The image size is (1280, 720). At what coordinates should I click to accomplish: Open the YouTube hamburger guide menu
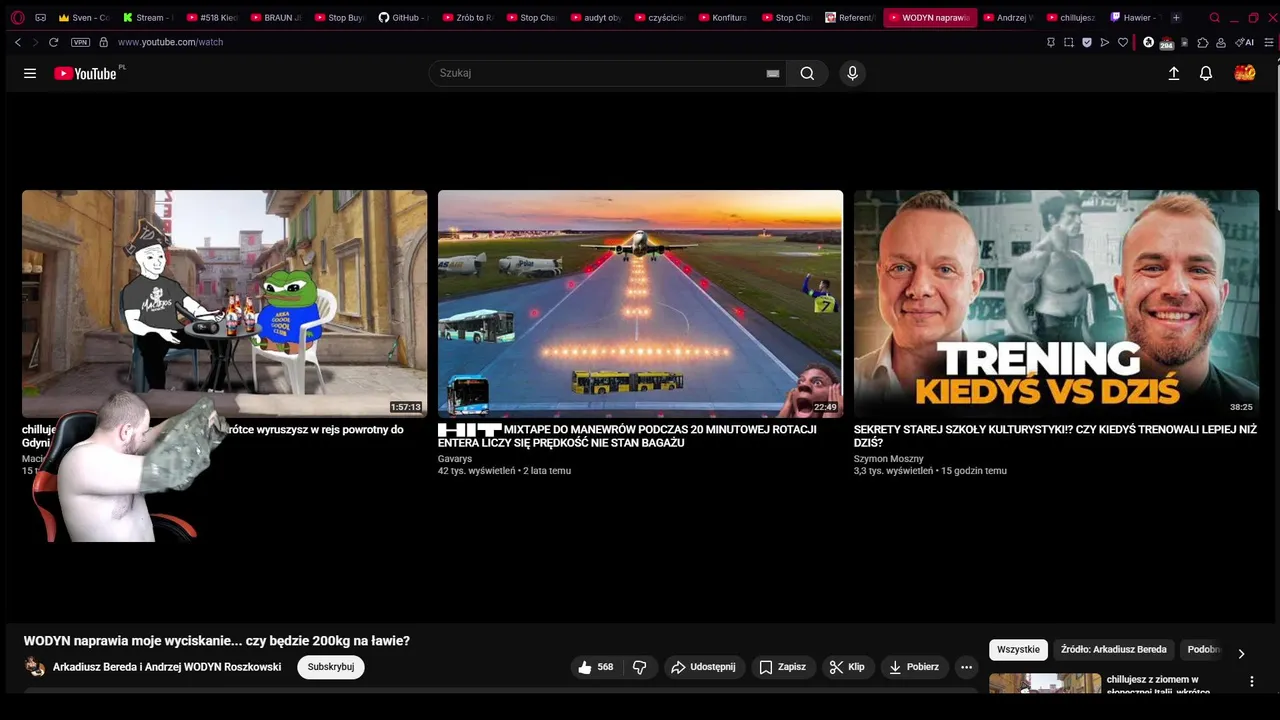coord(30,73)
